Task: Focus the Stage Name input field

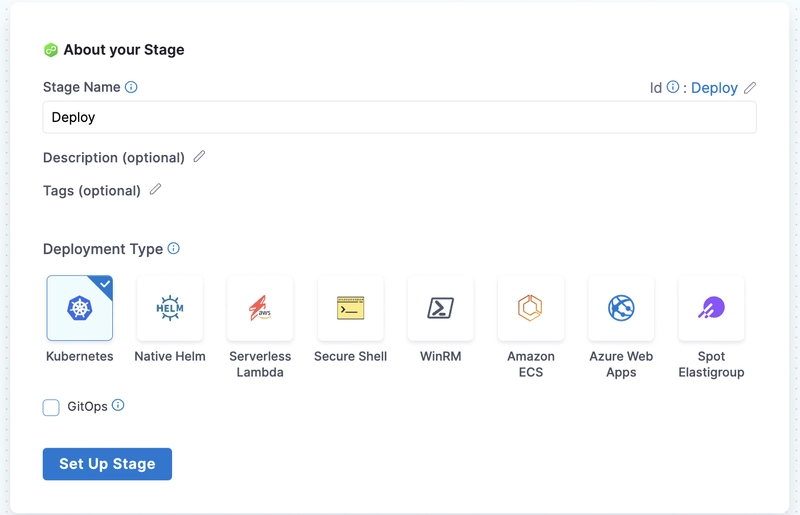Action: [399, 117]
